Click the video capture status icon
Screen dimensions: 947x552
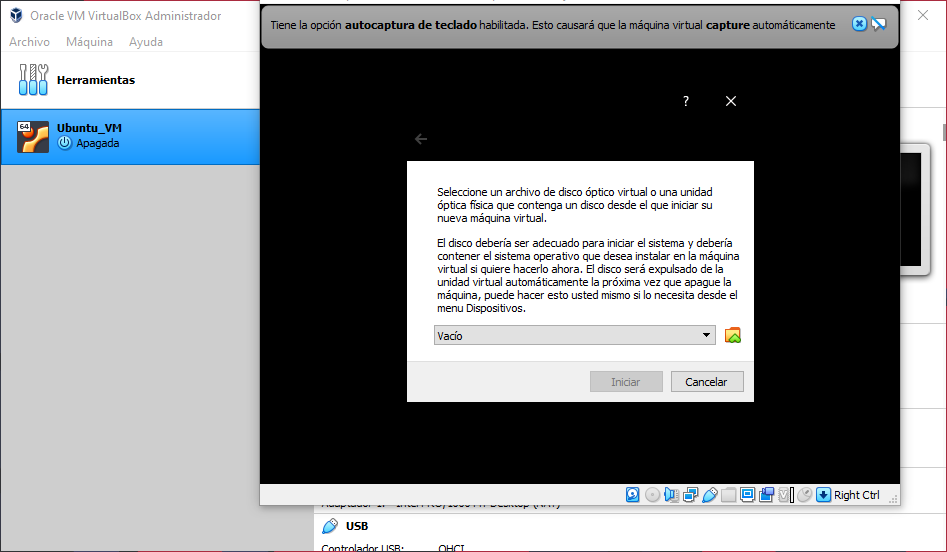(766, 495)
